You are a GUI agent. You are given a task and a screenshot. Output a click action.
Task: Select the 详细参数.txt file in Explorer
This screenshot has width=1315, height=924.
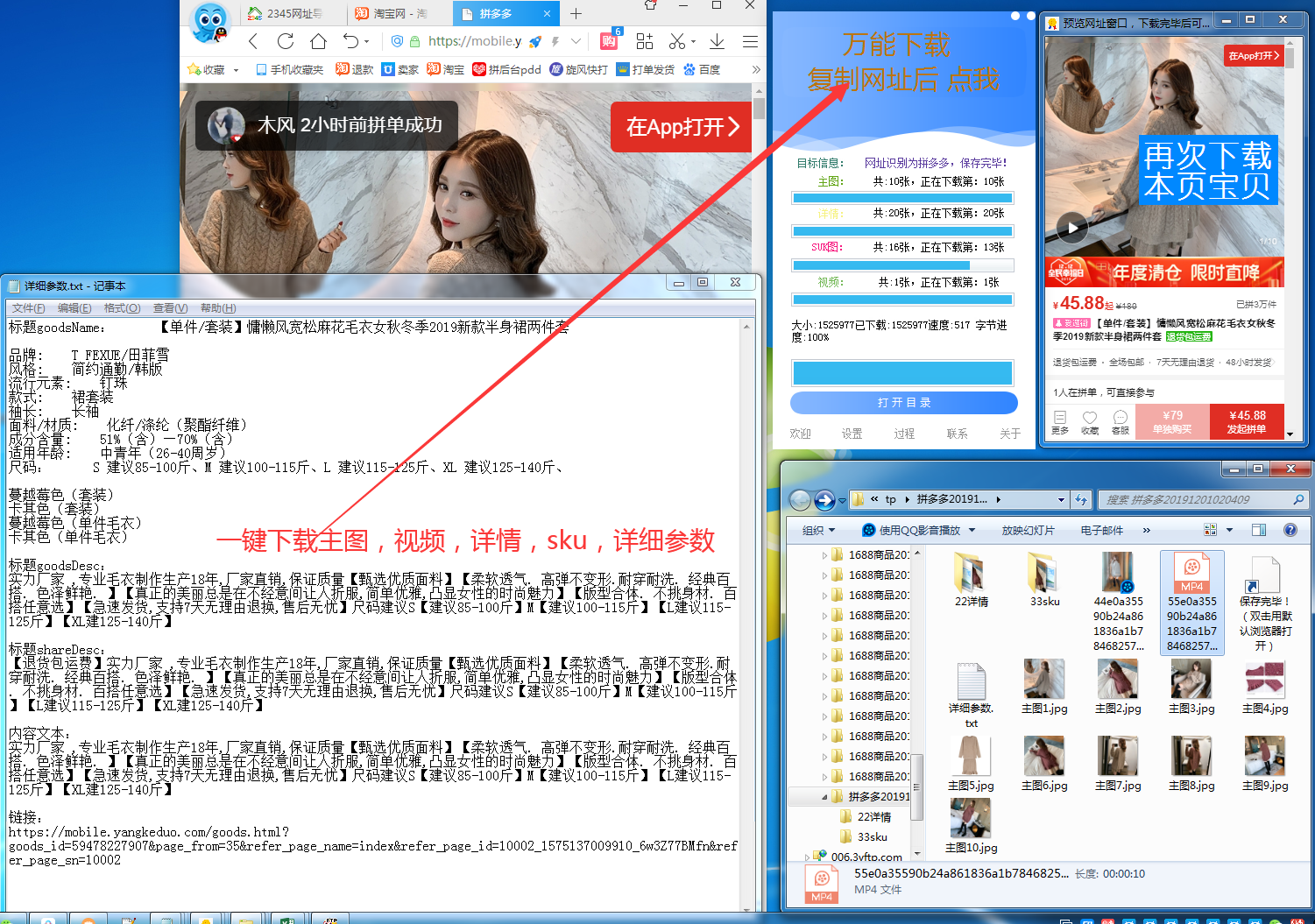pyautogui.click(x=972, y=695)
